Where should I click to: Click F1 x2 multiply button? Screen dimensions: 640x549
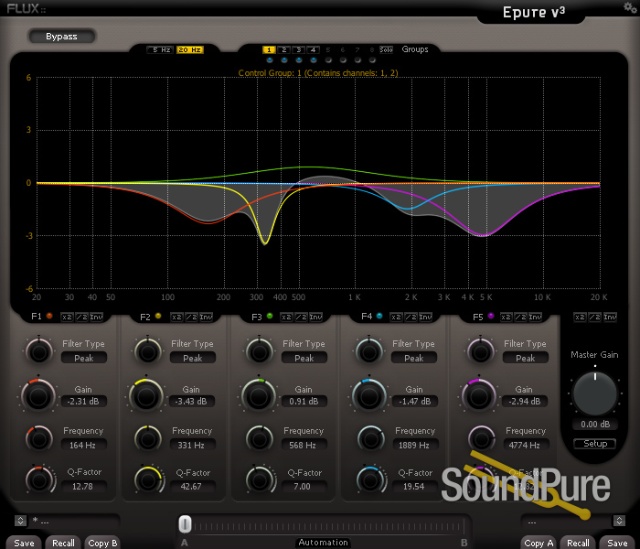click(67, 317)
